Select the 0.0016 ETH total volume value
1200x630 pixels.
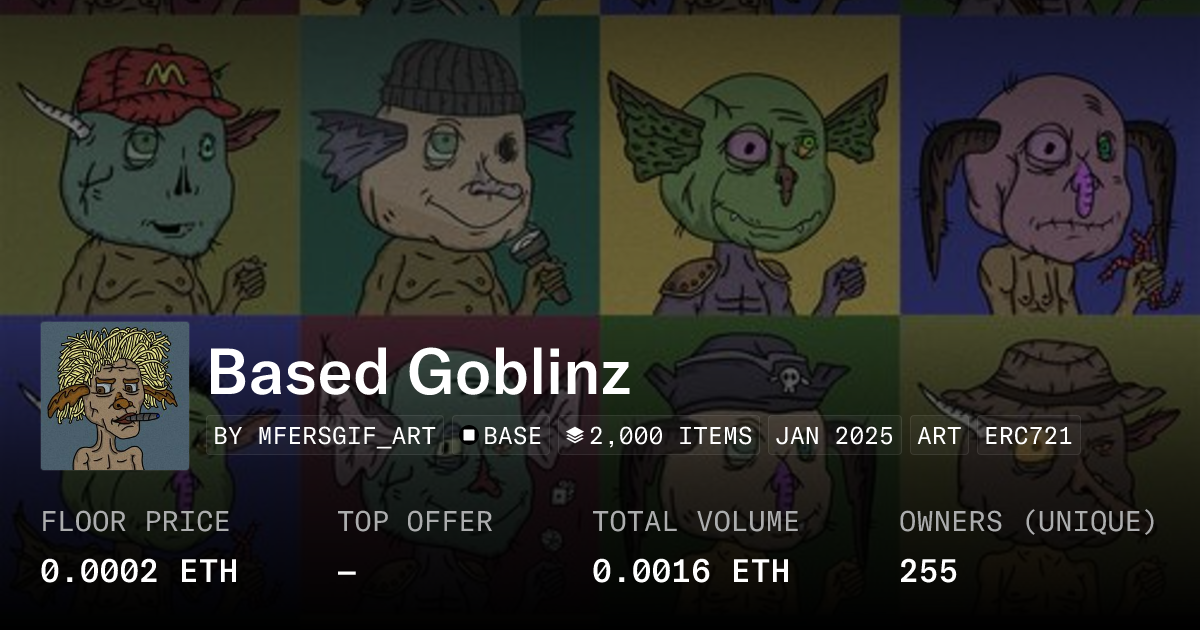(x=690, y=571)
